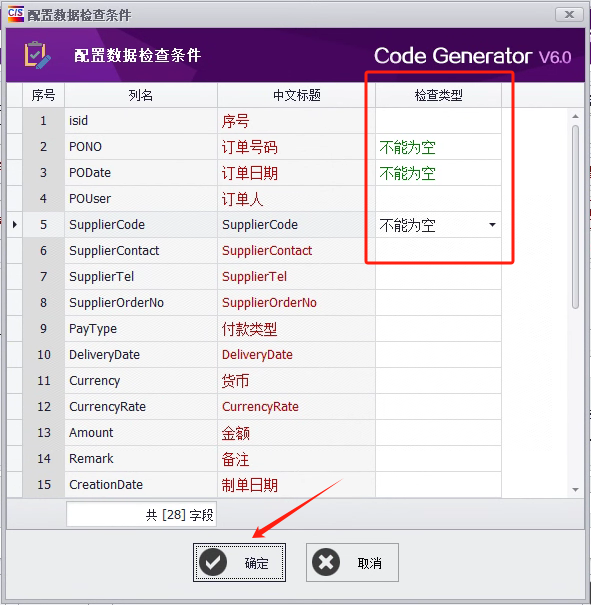This screenshot has width=591, height=605.
Task: Click the clipboard icon in purple header
Action: point(37,55)
